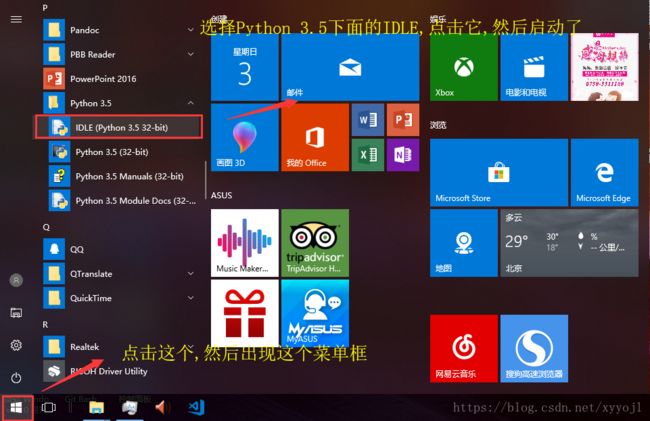Expand the PBB Reader folder chevron
The image size is (650, 421).
click(191, 54)
